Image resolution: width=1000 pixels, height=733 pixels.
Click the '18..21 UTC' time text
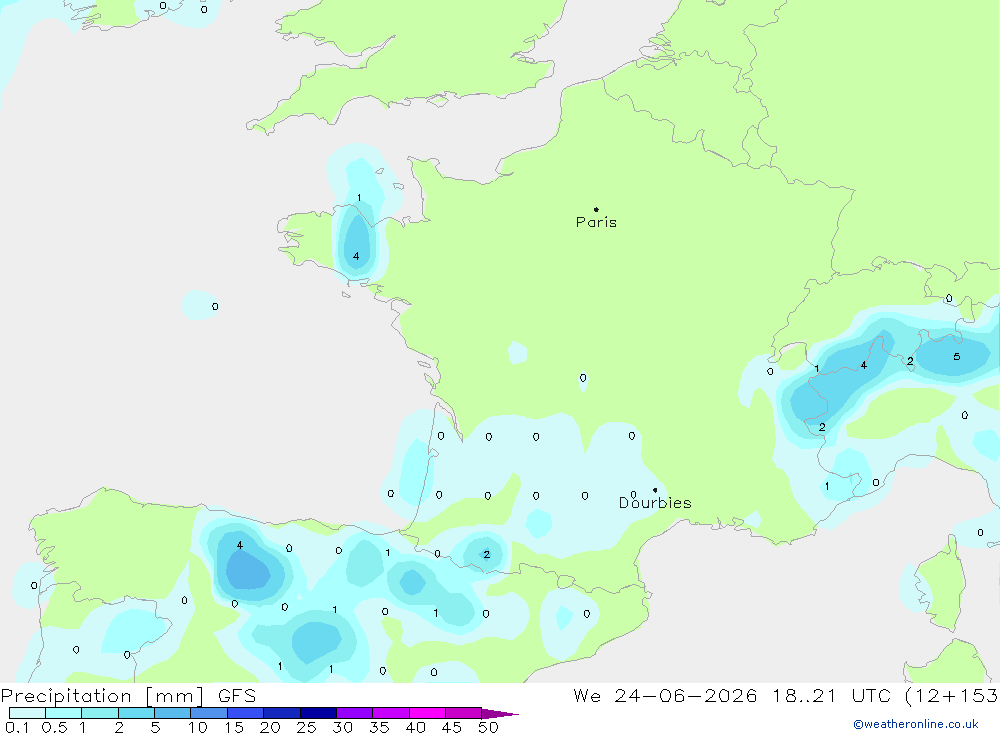click(832, 696)
